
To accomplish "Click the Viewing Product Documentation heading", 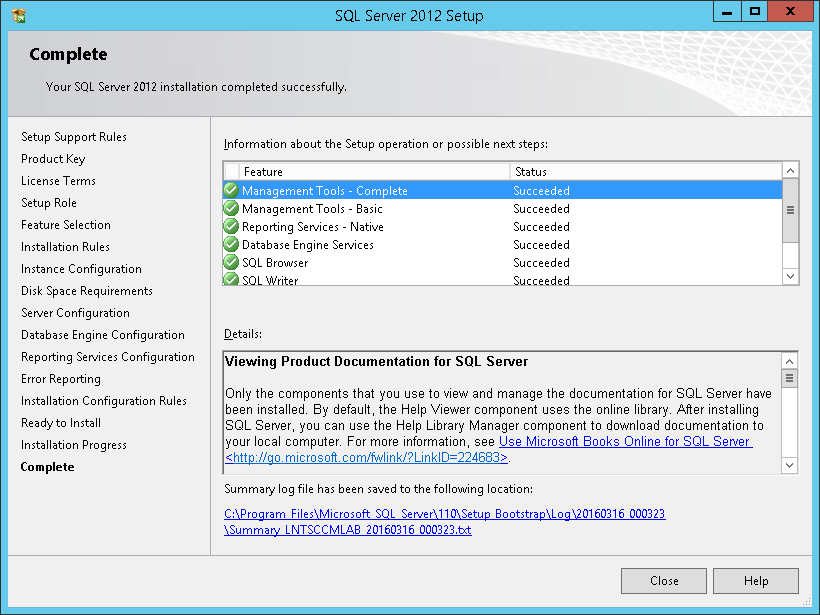I will [377, 361].
